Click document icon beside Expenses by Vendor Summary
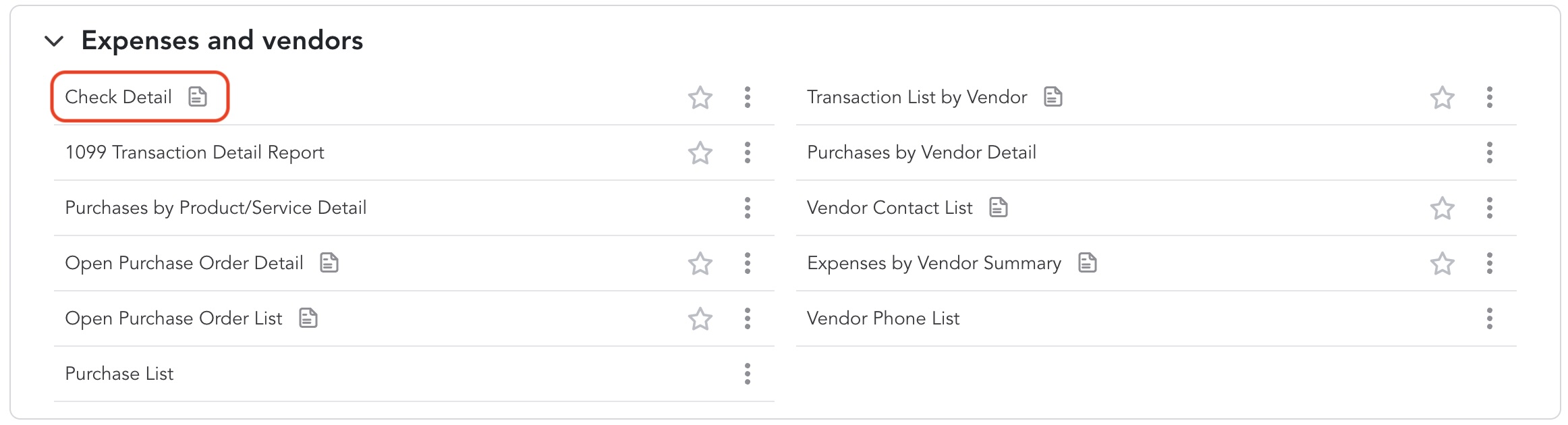The width and height of the screenshot is (1568, 425). tap(1088, 263)
